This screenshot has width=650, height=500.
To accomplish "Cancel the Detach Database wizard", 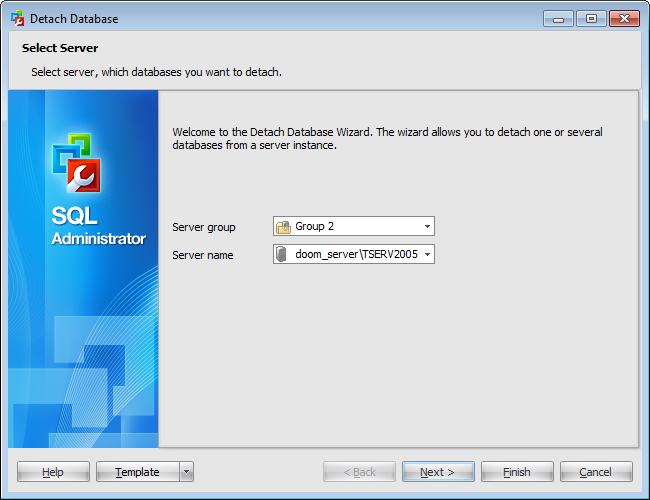I will [x=596, y=472].
